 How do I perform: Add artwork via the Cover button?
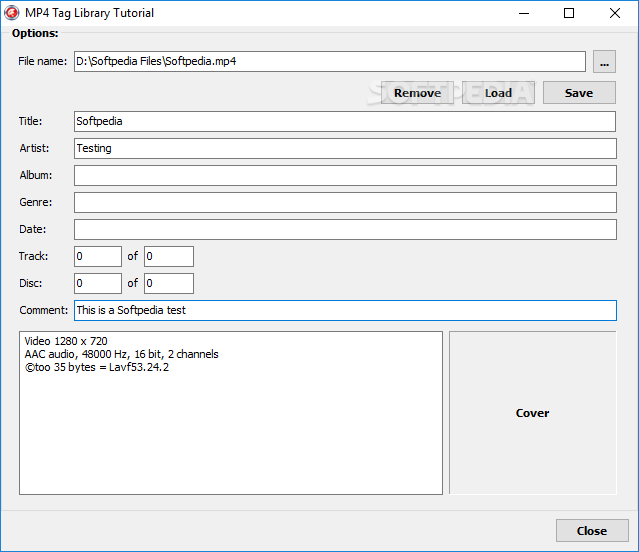(533, 413)
